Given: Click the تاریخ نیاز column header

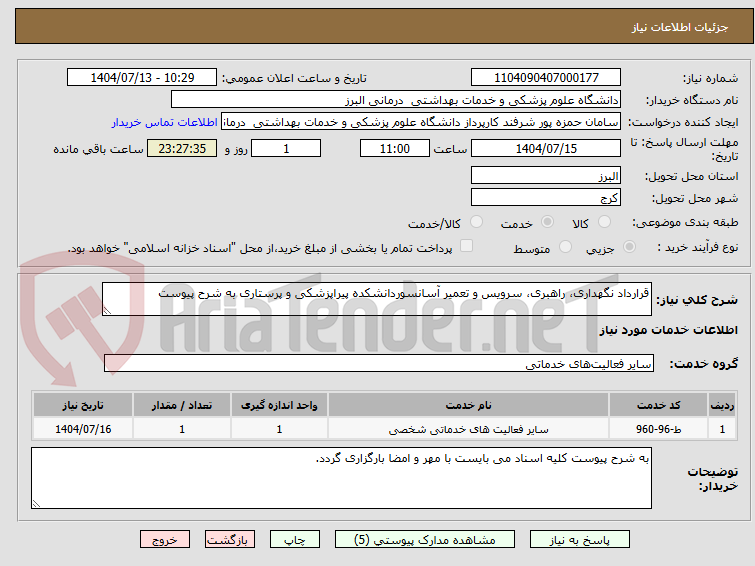Looking at the screenshot, I should click(83, 405).
